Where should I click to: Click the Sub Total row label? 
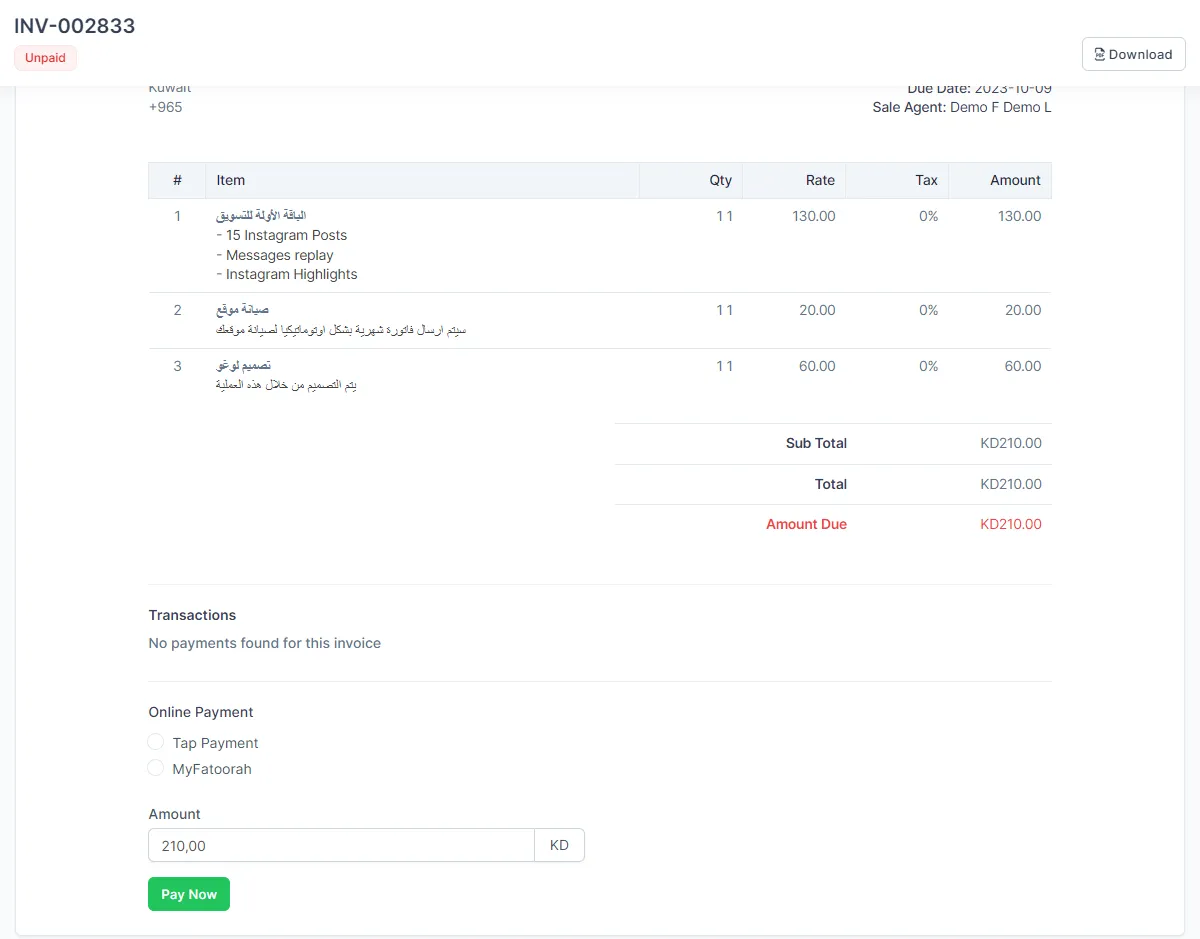tap(816, 443)
